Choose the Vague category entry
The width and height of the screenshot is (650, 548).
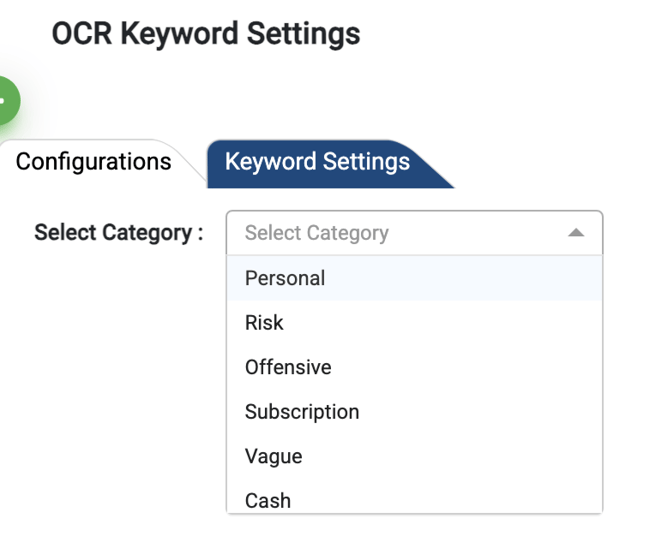tap(273, 456)
